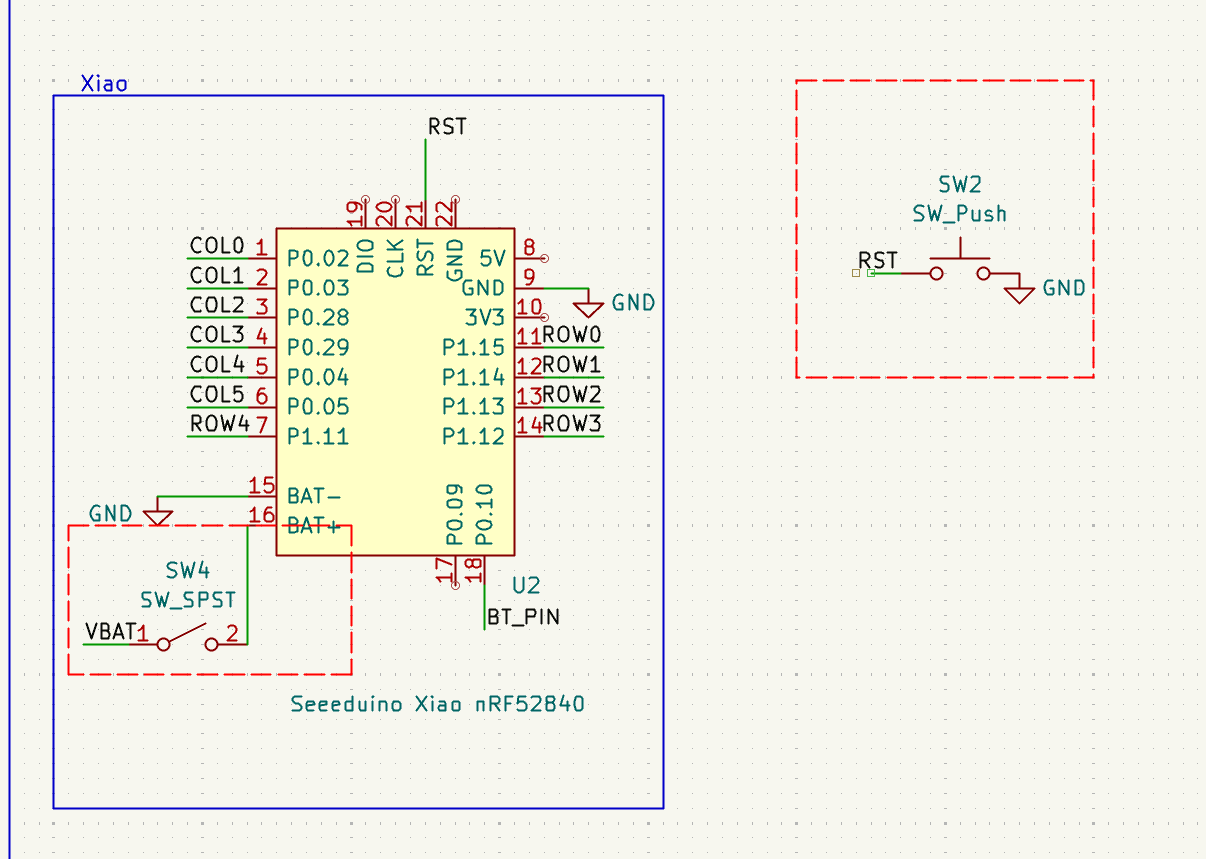Click the no-connect pin 8 on 5V
Image resolution: width=1206 pixels, height=859 pixels.
pyautogui.click(x=543, y=258)
